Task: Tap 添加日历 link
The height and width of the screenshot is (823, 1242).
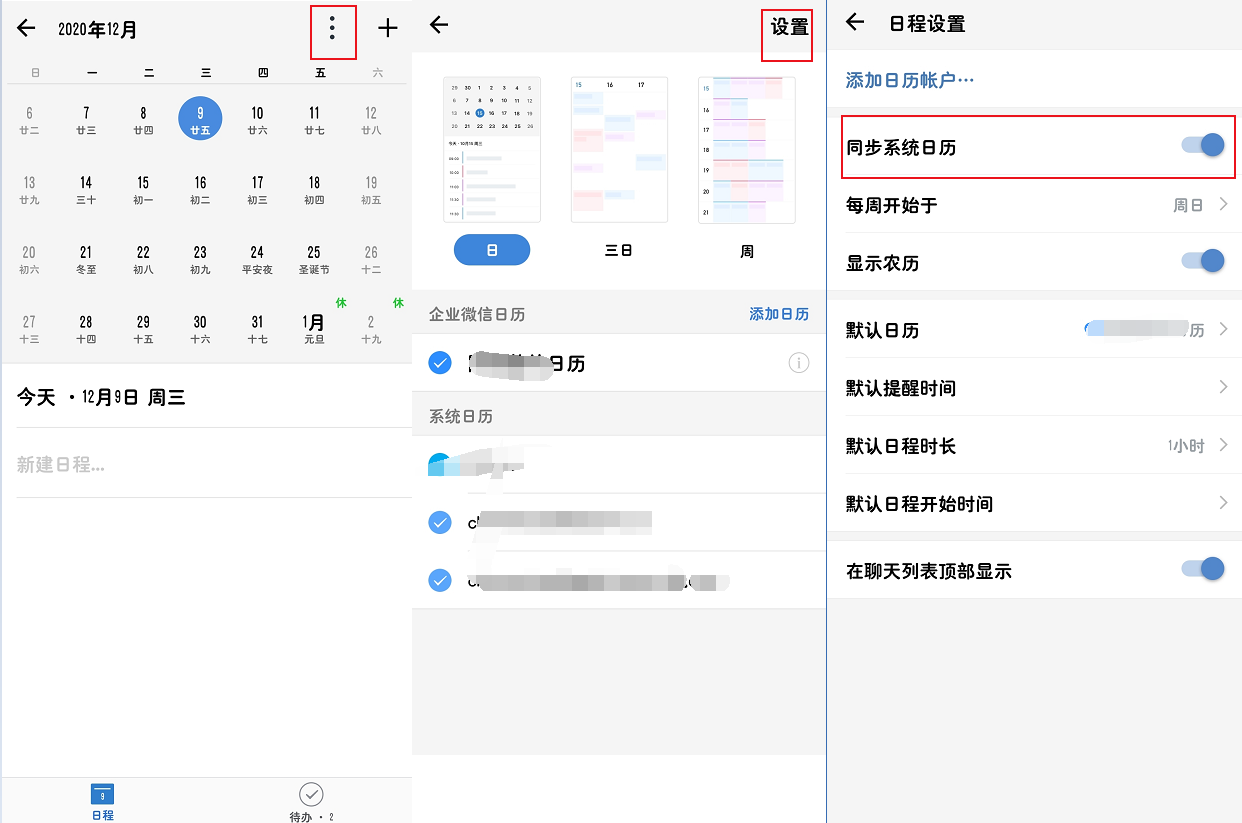Action: click(779, 314)
